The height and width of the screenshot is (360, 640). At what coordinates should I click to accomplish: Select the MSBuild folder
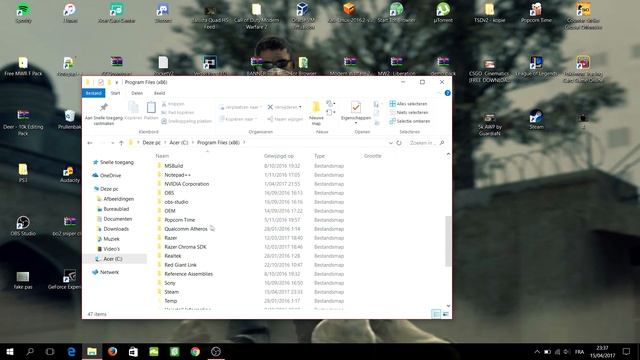(173, 166)
